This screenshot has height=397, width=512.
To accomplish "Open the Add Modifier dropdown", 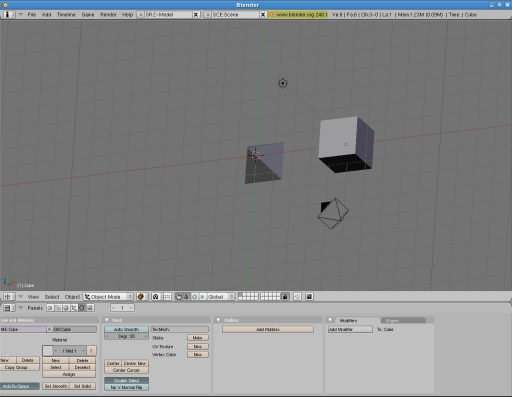I will tap(350, 329).
